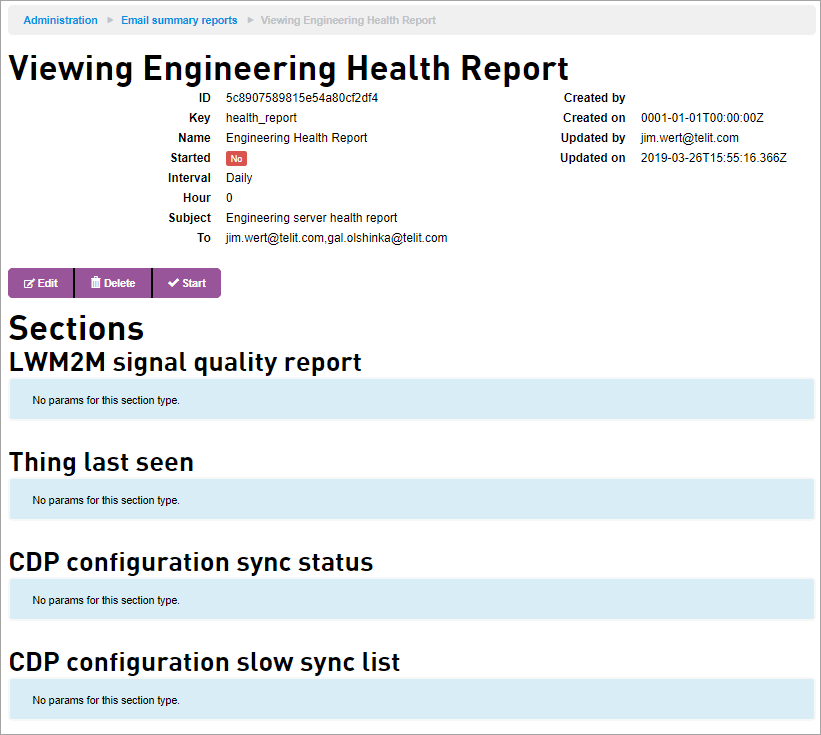Select Viewing Engineering Health Report breadcrumb text
The width and height of the screenshot is (821, 735).
coord(348,20)
